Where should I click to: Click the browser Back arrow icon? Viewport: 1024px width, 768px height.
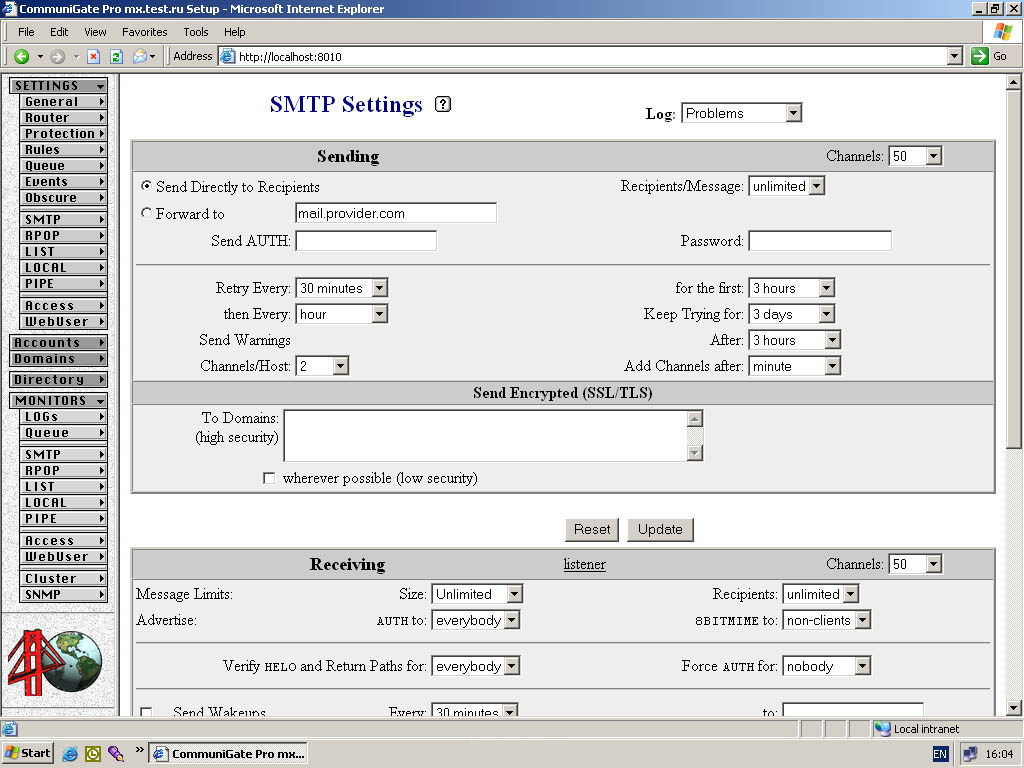(x=21, y=57)
